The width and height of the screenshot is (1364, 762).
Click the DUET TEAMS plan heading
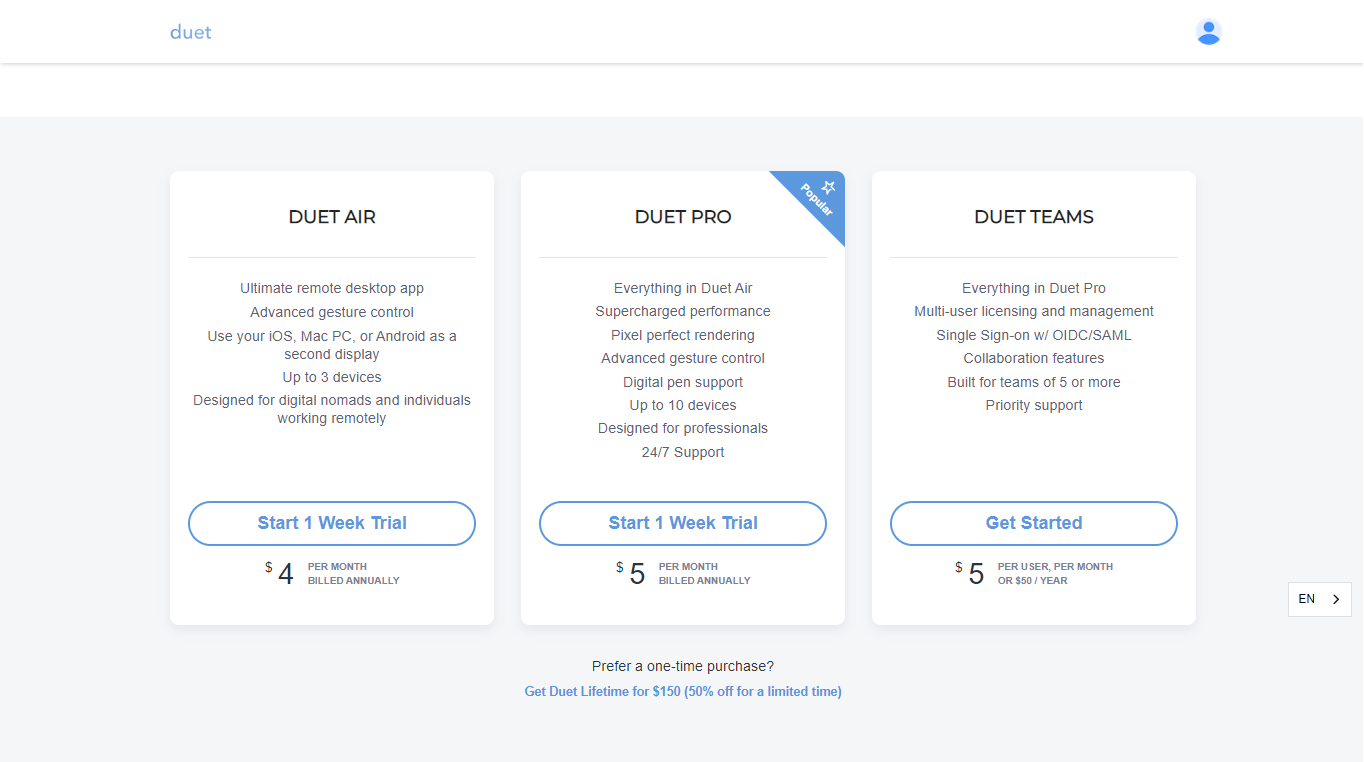tap(1034, 217)
